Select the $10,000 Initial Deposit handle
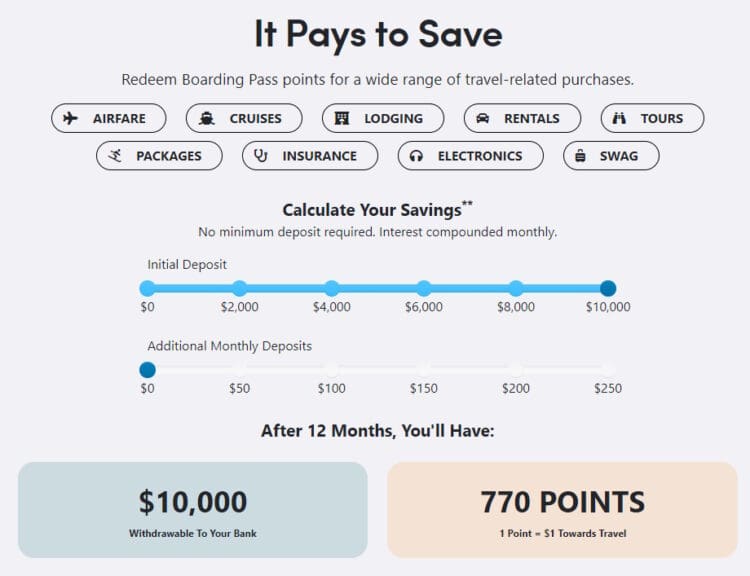The height and width of the screenshot is (576, 750). [608, 288]
